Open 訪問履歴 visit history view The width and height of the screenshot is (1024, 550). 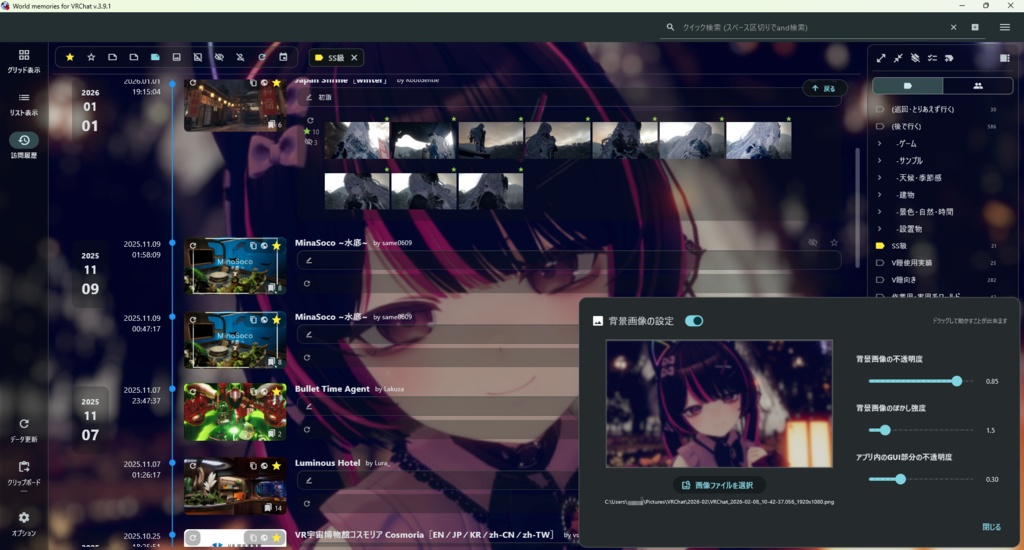(x=24, y=146)
